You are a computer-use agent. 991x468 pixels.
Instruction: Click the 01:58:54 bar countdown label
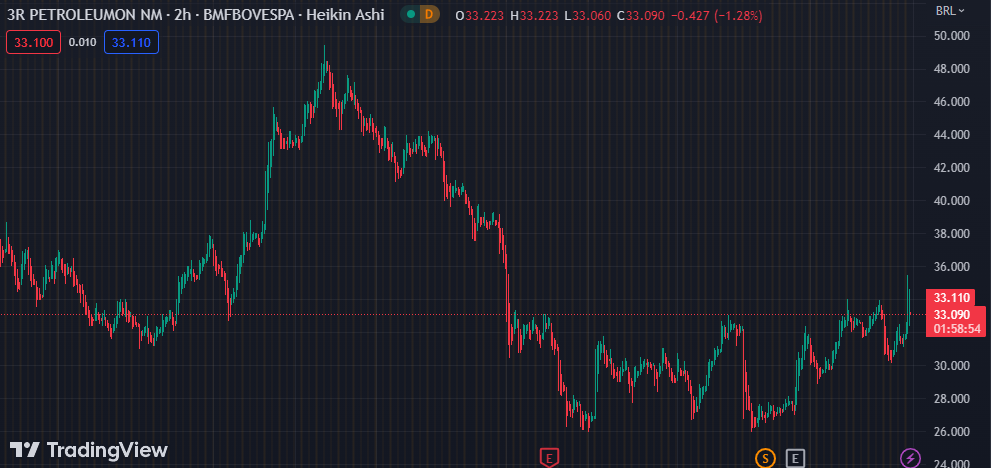point(956,329)
